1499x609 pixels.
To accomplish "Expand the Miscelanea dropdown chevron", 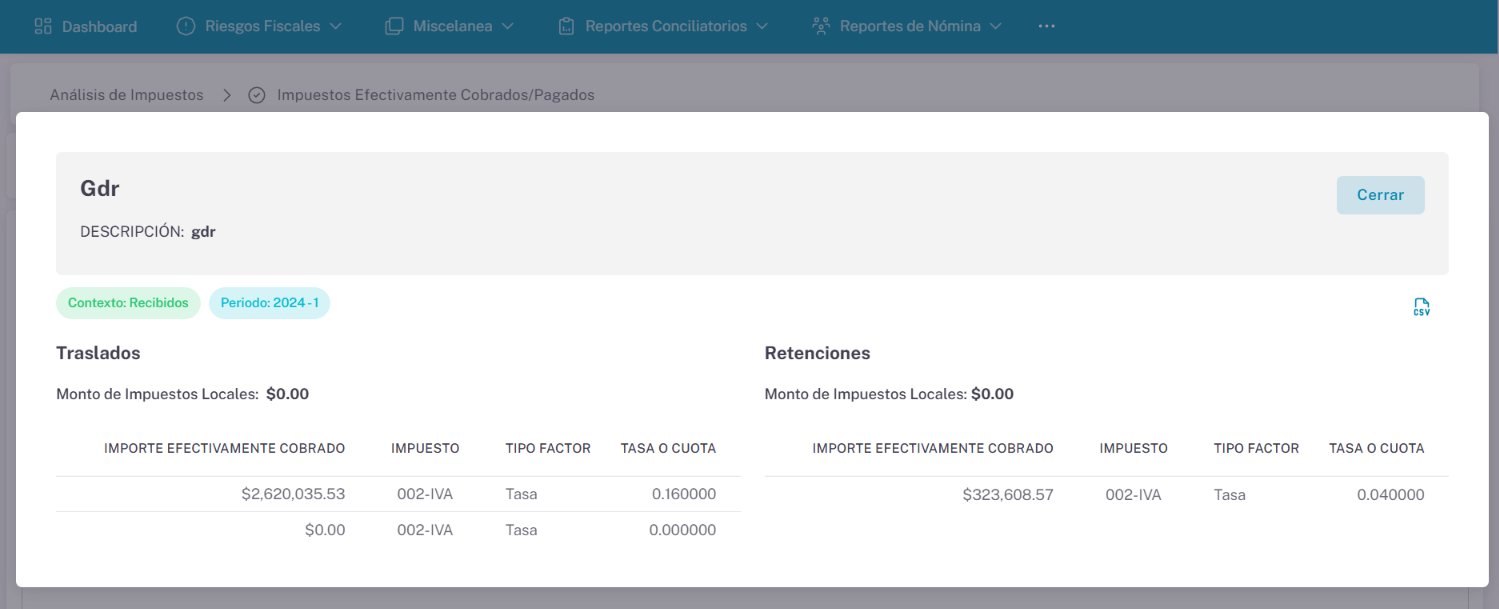I will tap(508, 26).
